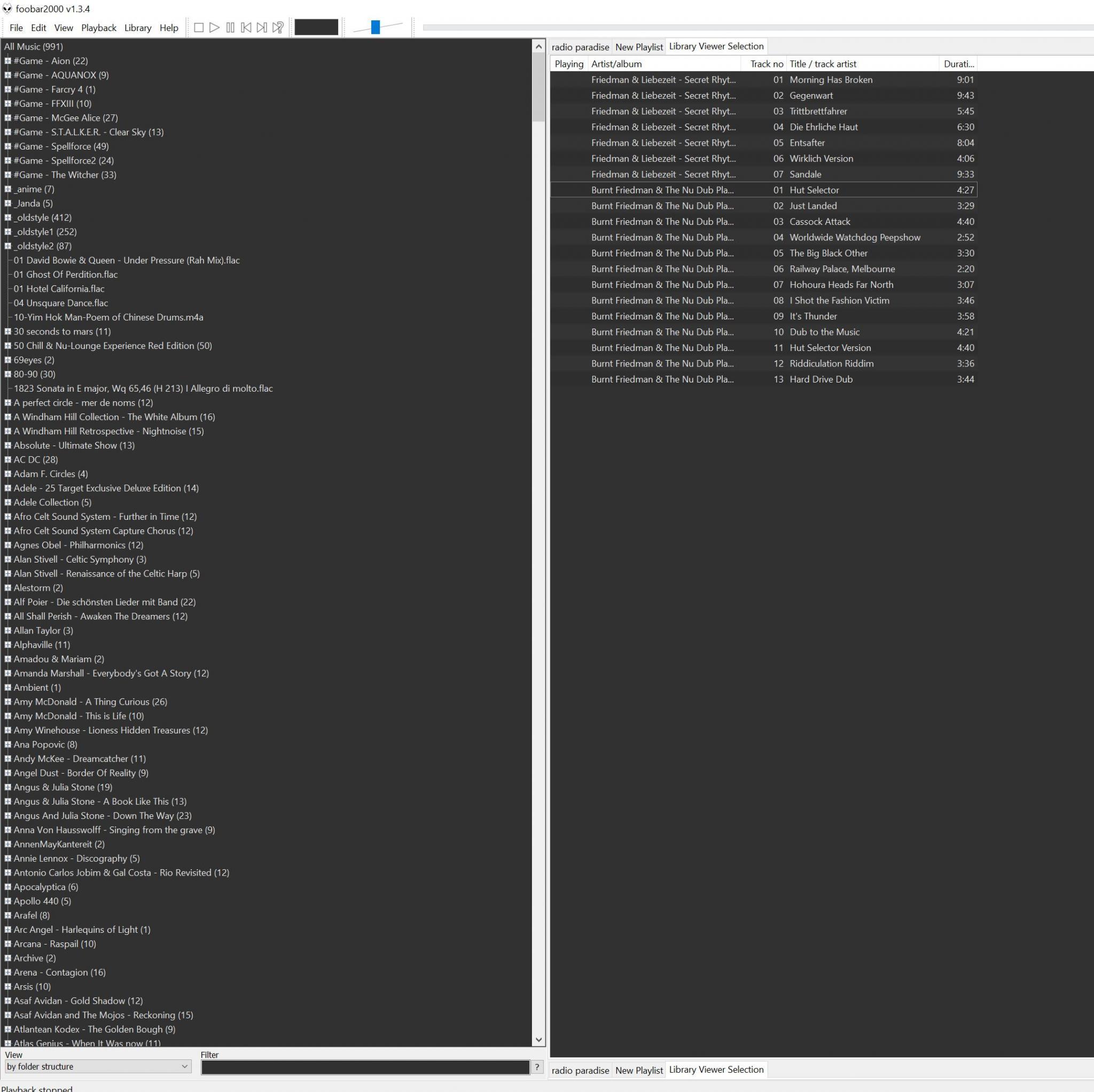Select 01 Hotel California.flac in tree
1094x1092 pixels.
click(59, 289)
